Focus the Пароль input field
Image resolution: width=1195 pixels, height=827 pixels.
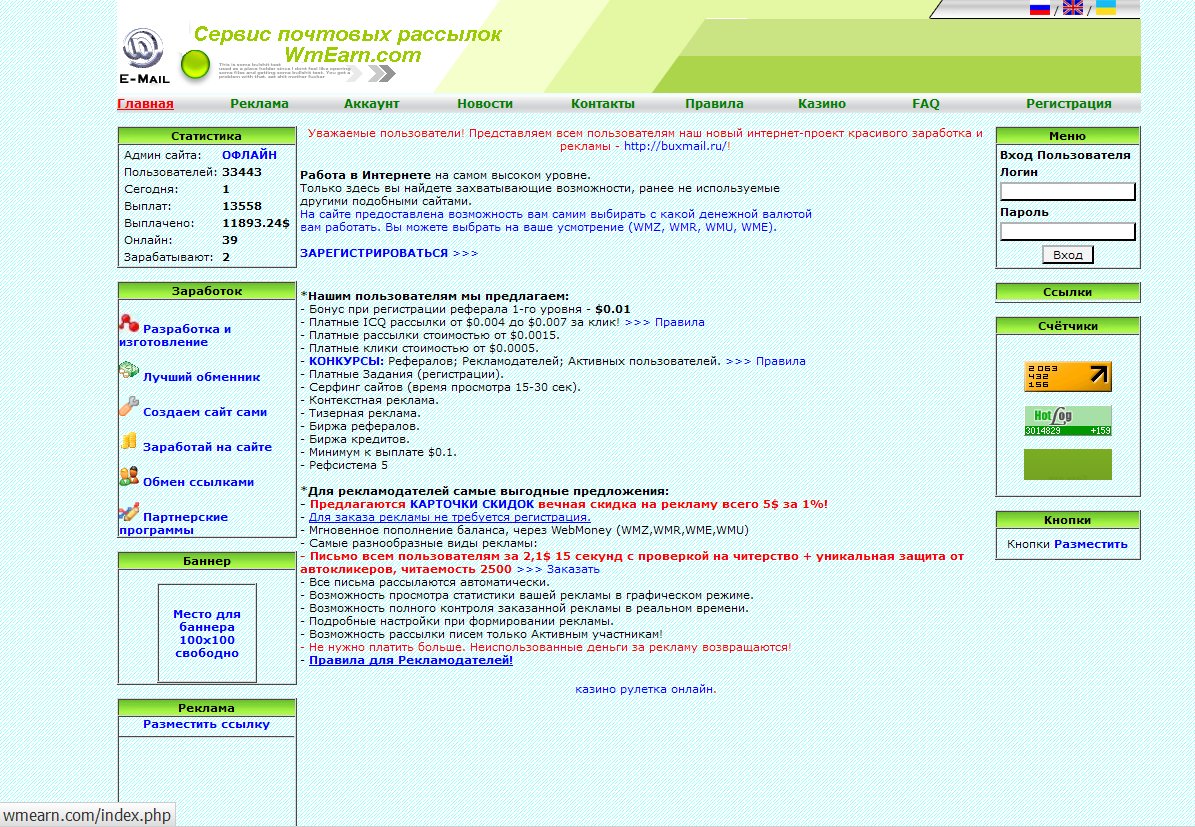click(x=1068, y=232)
